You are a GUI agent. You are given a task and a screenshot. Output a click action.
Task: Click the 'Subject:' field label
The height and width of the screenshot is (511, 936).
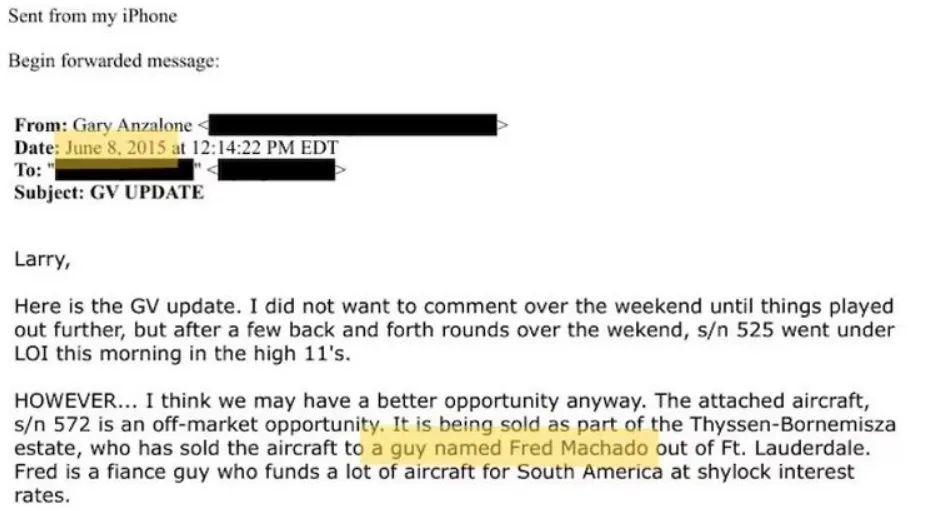click(51, 192)
